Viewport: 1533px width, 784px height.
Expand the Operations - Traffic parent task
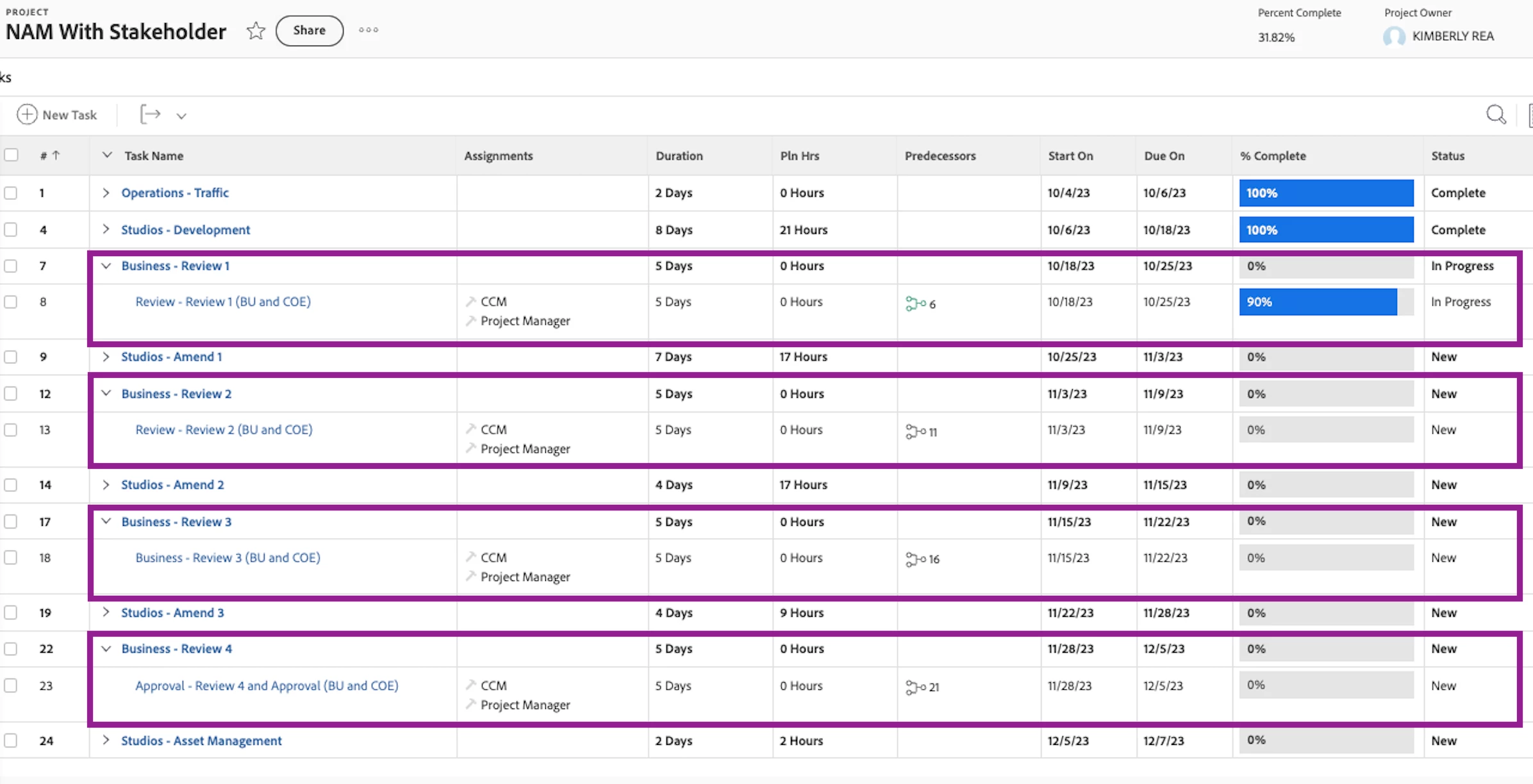106,193
